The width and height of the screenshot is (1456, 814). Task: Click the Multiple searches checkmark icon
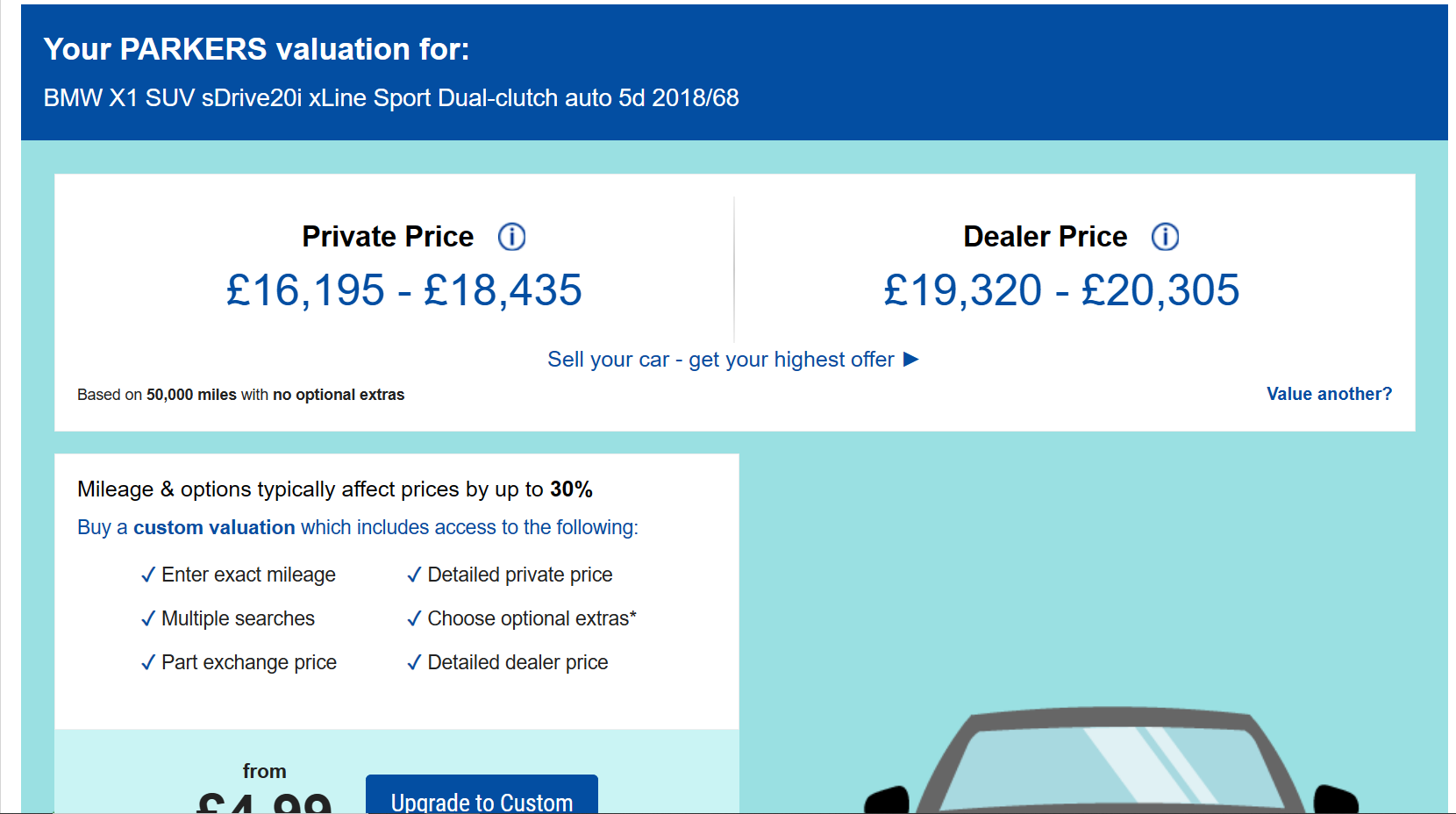148,619
